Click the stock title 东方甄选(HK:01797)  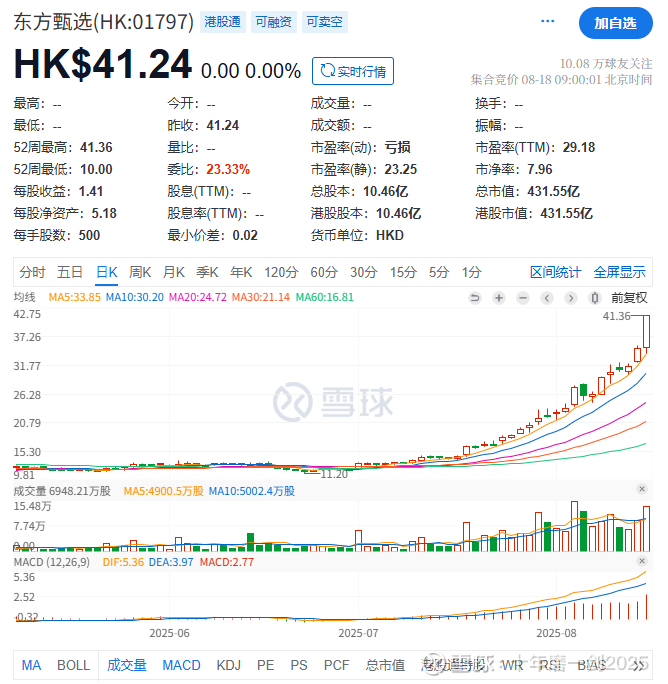tap(103, 22)
